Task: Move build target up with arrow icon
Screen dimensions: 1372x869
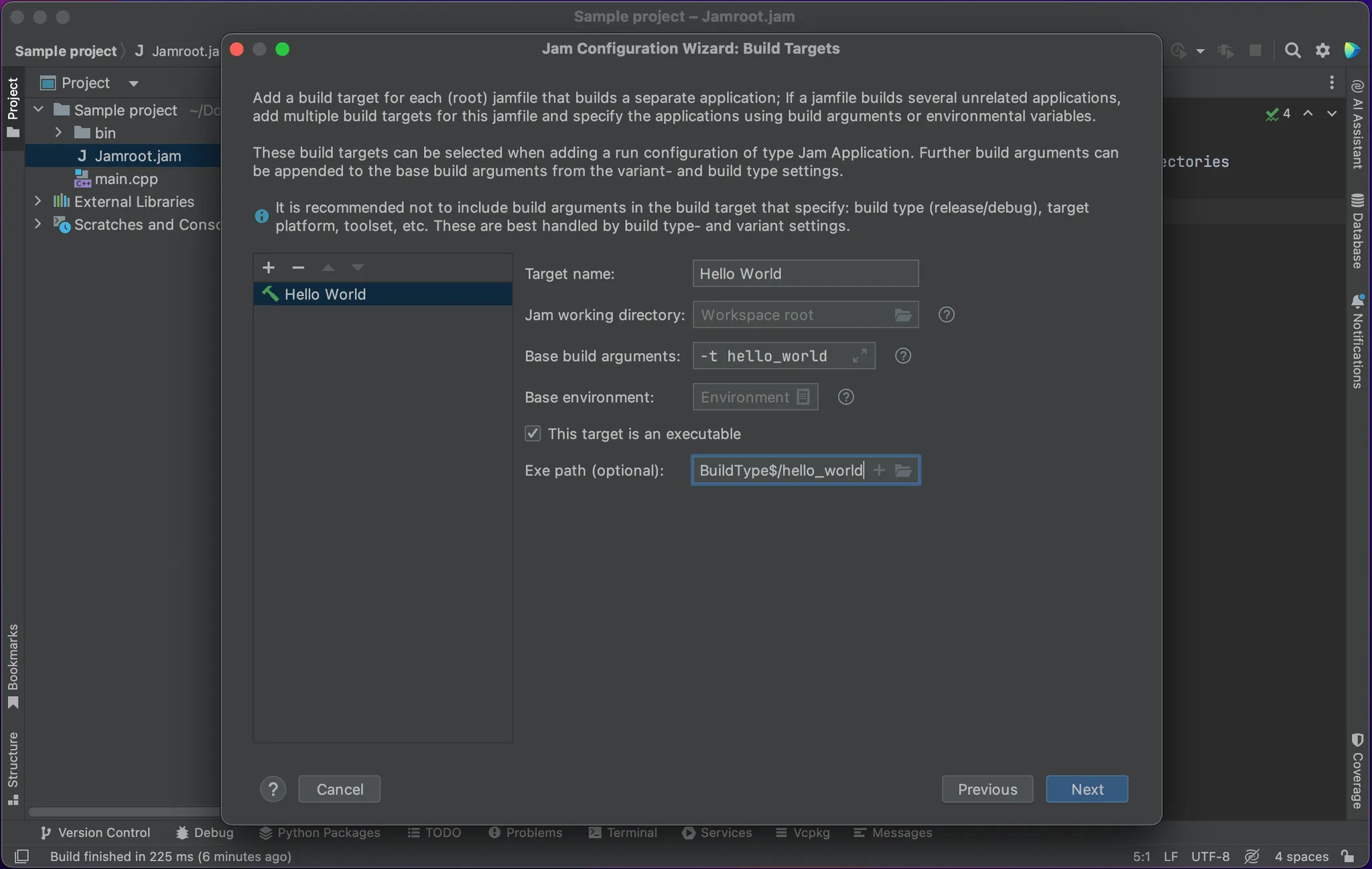Action: 328,267
